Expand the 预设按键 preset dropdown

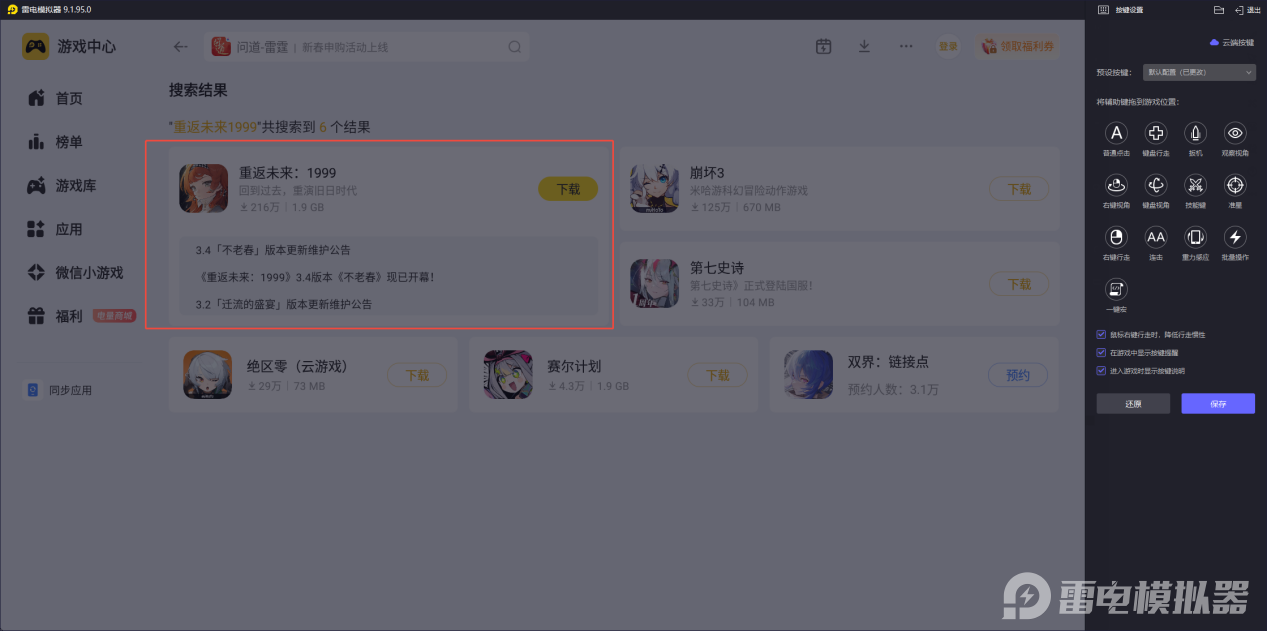tap(1199, 72)
